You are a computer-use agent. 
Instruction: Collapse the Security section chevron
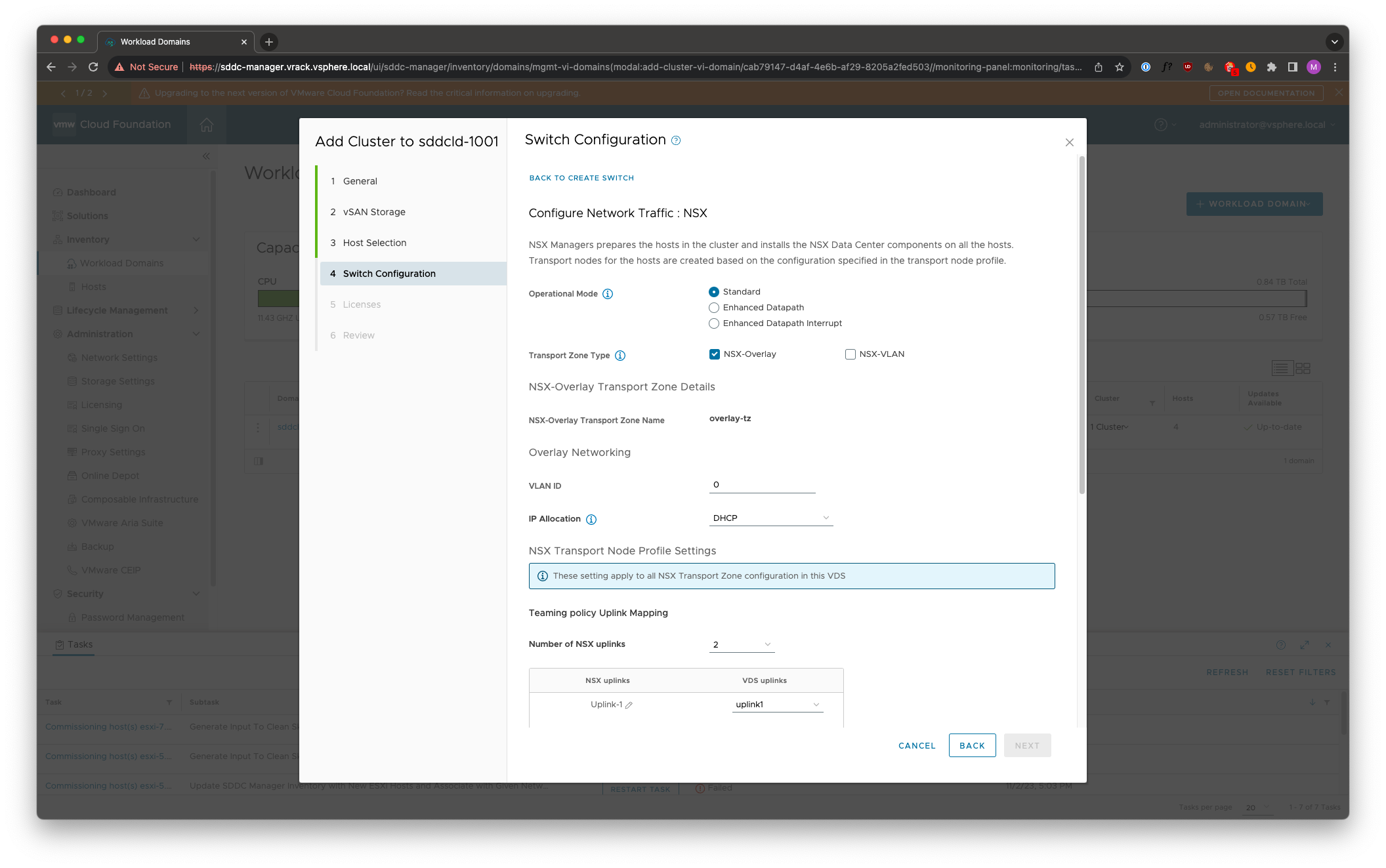pos(196,594)
